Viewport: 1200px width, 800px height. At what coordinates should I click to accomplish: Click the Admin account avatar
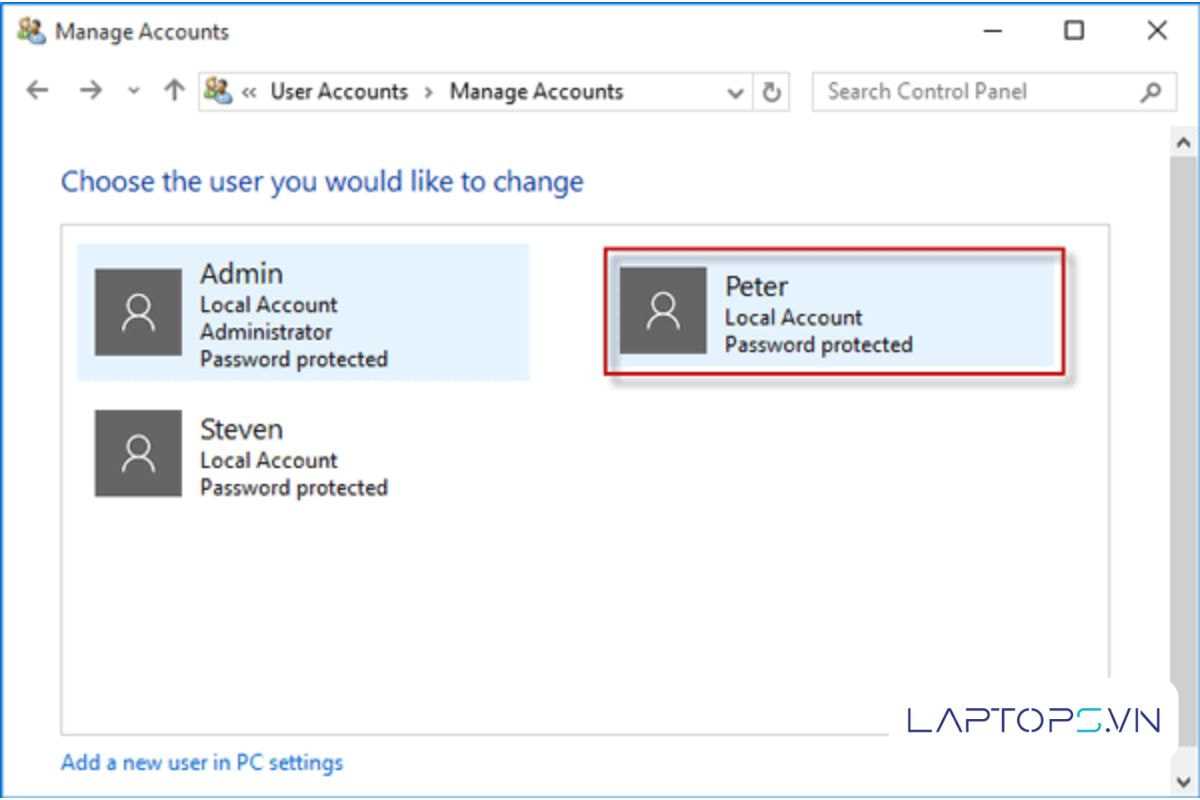click(138, 312)
